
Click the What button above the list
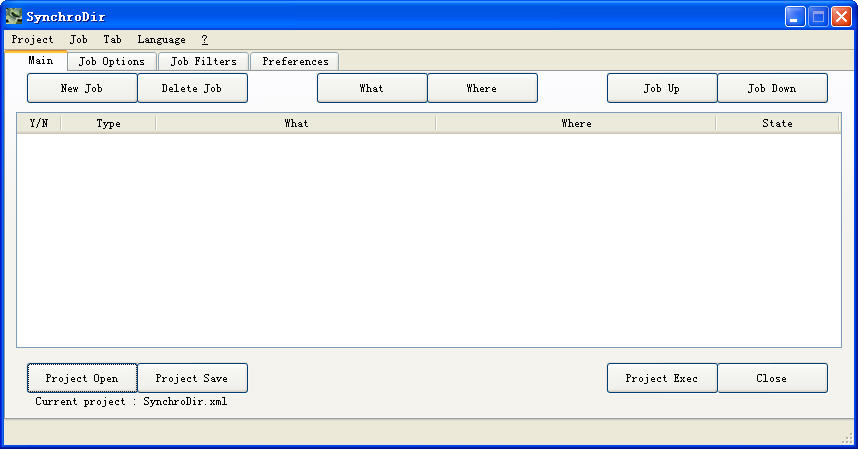(372, 88)
